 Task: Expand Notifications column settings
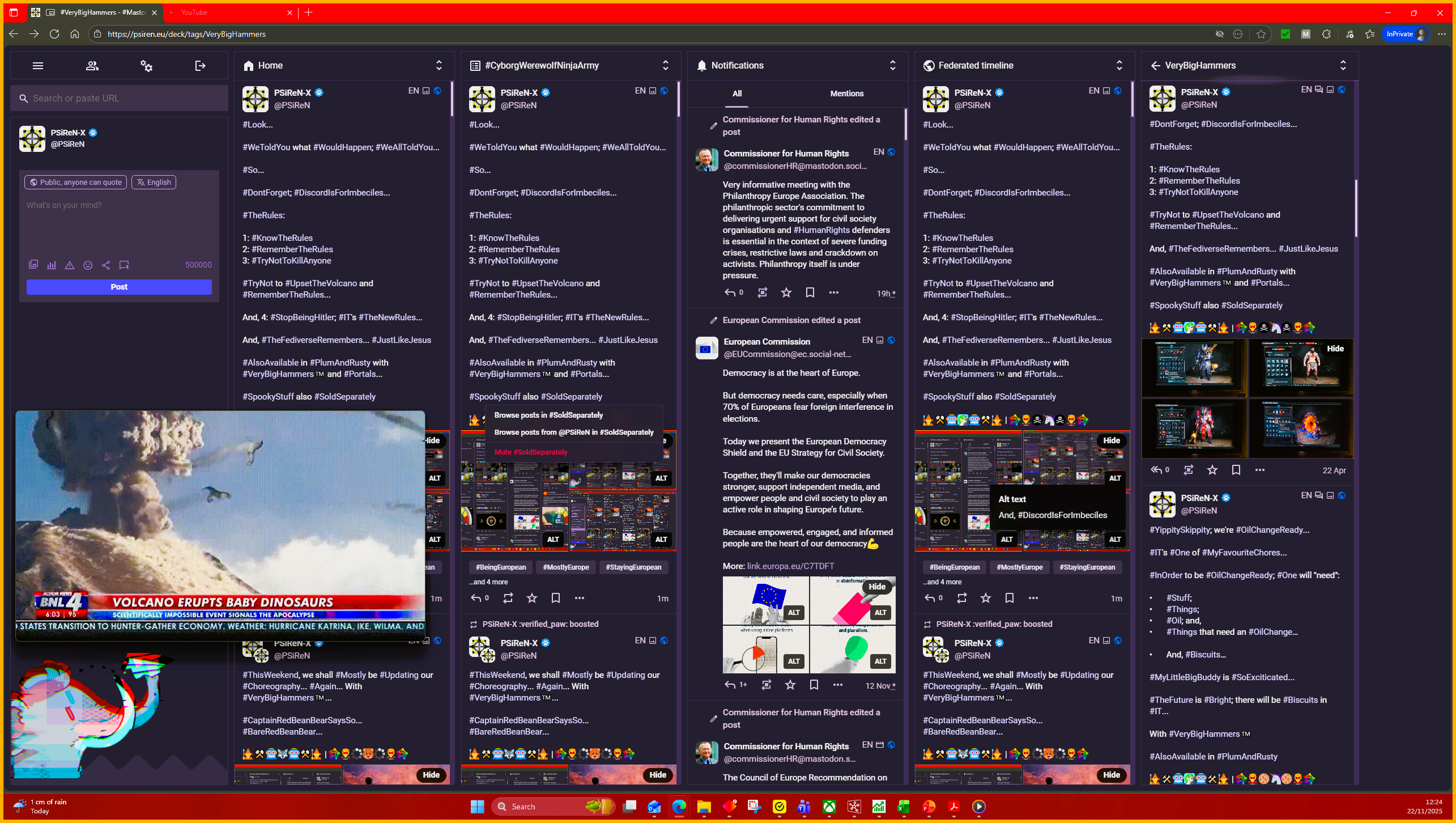[x=892, y=66]
